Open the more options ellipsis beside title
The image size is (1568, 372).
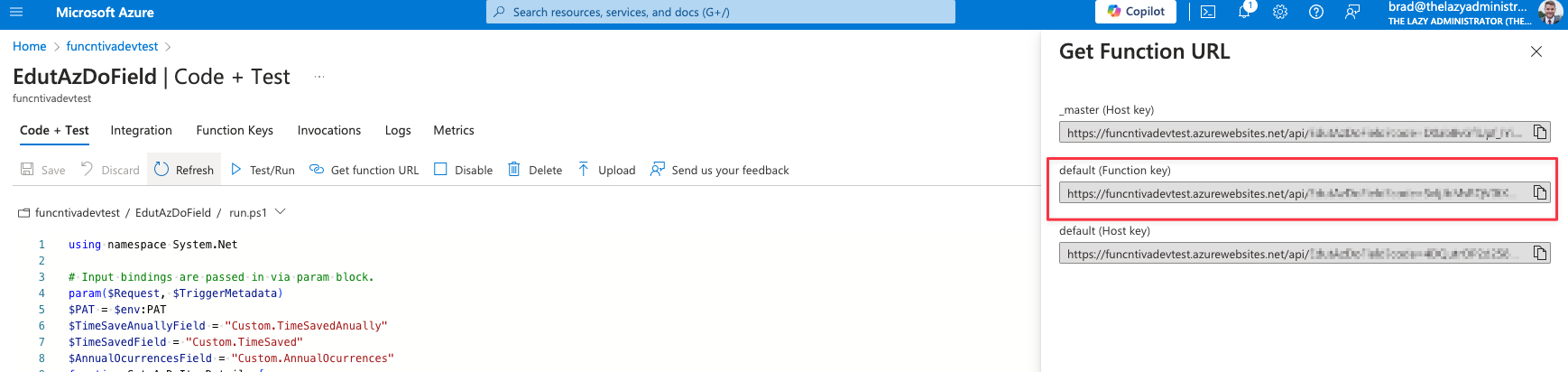click(318, 77)
